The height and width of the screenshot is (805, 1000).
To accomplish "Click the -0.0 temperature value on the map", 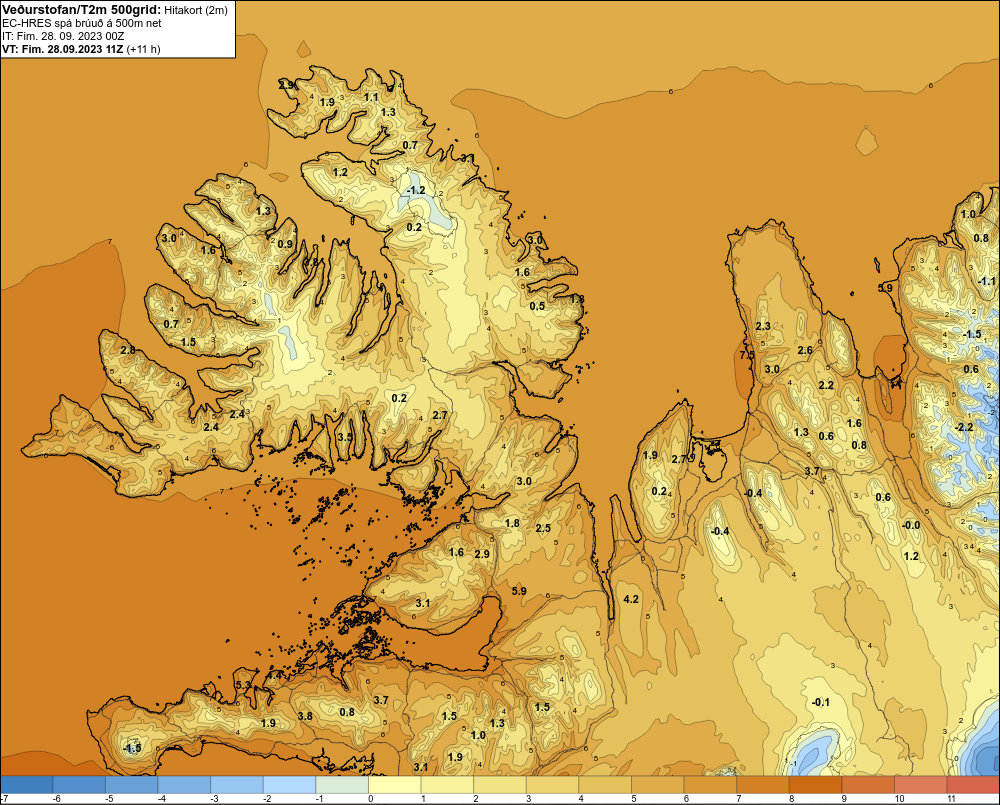I will pos(911,525).
